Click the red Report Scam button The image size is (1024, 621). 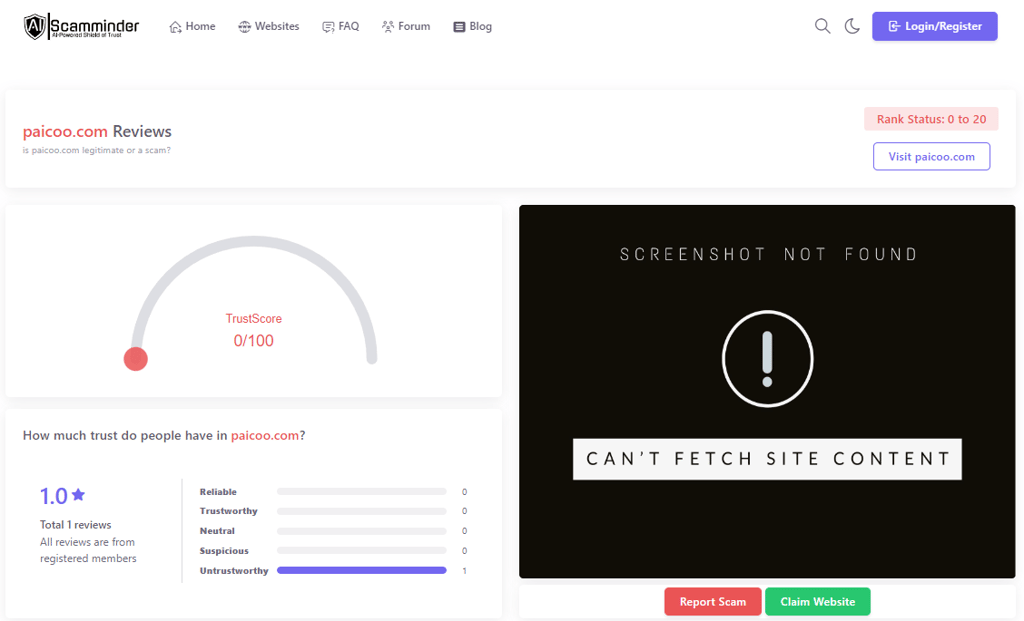712,601
